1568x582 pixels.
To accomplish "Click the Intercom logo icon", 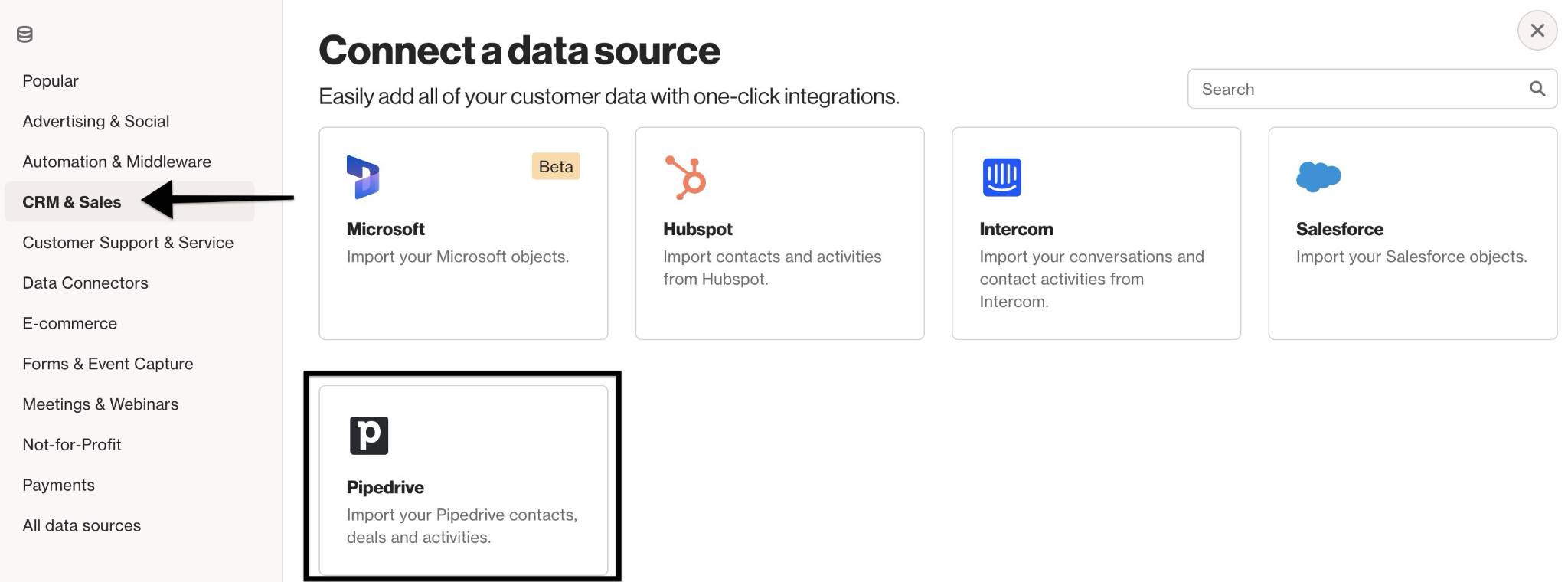I will (1001, 177).
